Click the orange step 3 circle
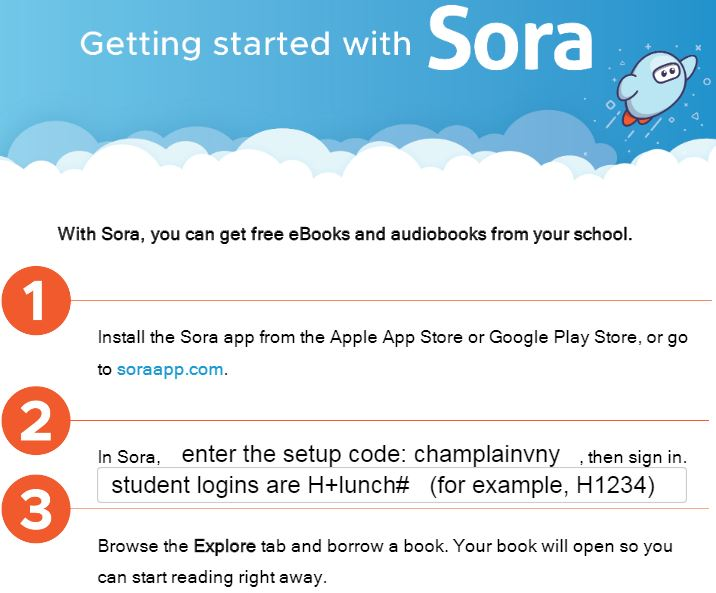Image resolution: width=716 pixels, height=593 pixels. pos(36,509)
